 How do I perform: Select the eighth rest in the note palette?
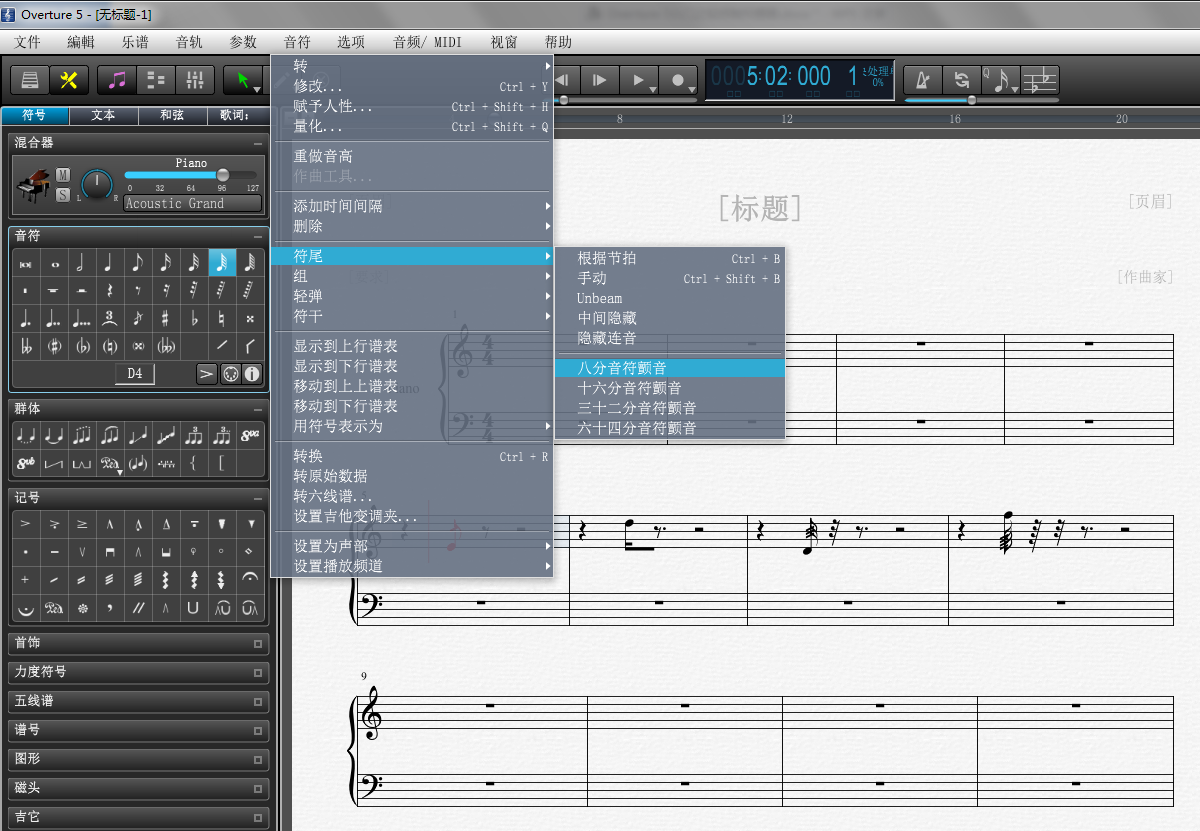137,290
